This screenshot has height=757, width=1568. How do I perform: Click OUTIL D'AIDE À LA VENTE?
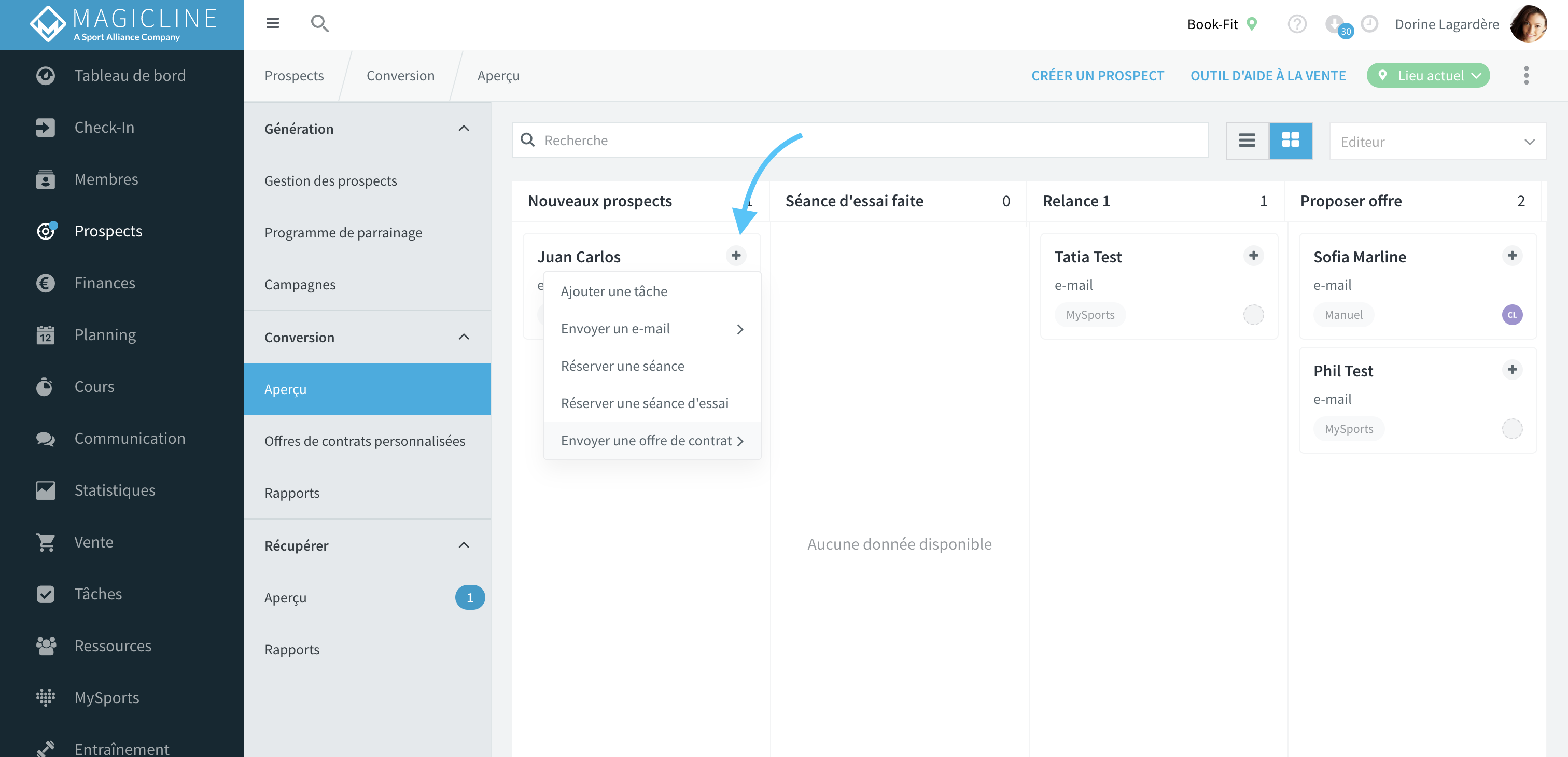pyautogui.click(x=1267, y=76)
